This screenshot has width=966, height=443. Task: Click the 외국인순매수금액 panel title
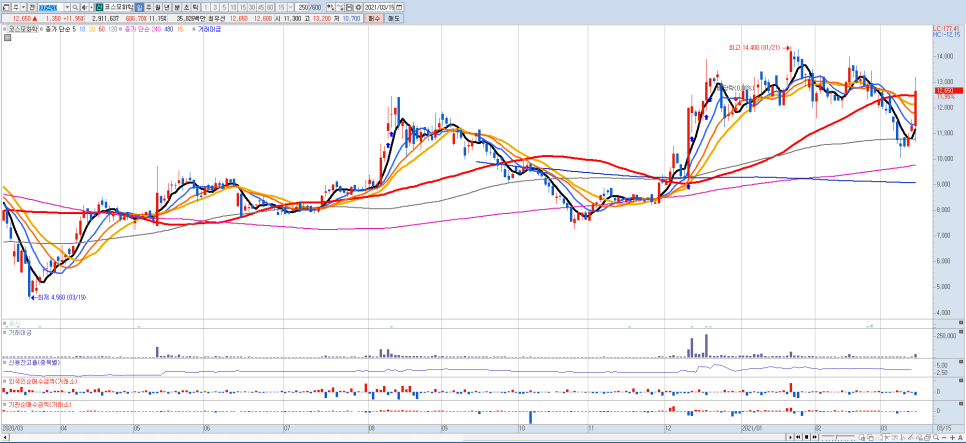click(x=42, y=382)
